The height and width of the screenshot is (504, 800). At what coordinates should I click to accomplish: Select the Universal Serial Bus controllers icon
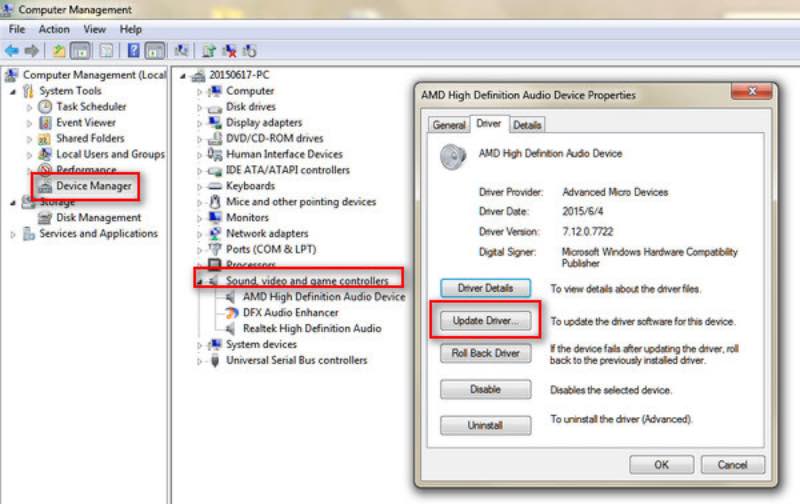tap(215, 361)
